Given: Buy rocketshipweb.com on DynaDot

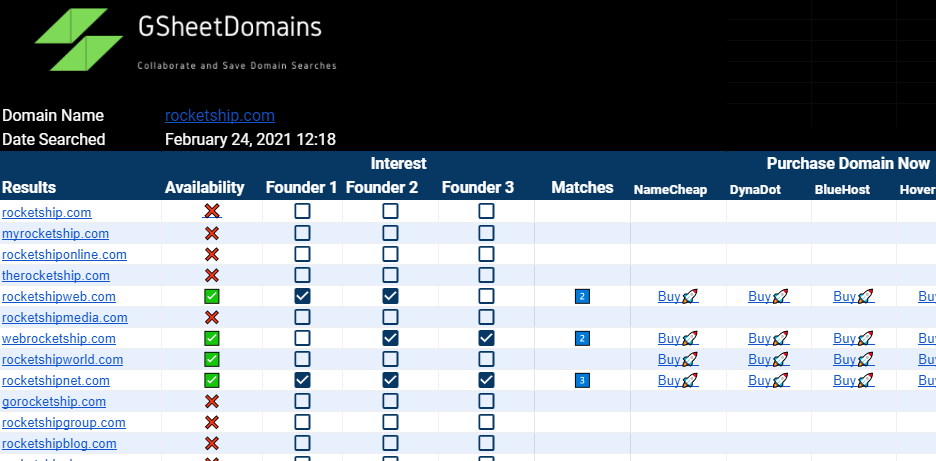Looking at the screenshot, I should click(x=769, y=296).
